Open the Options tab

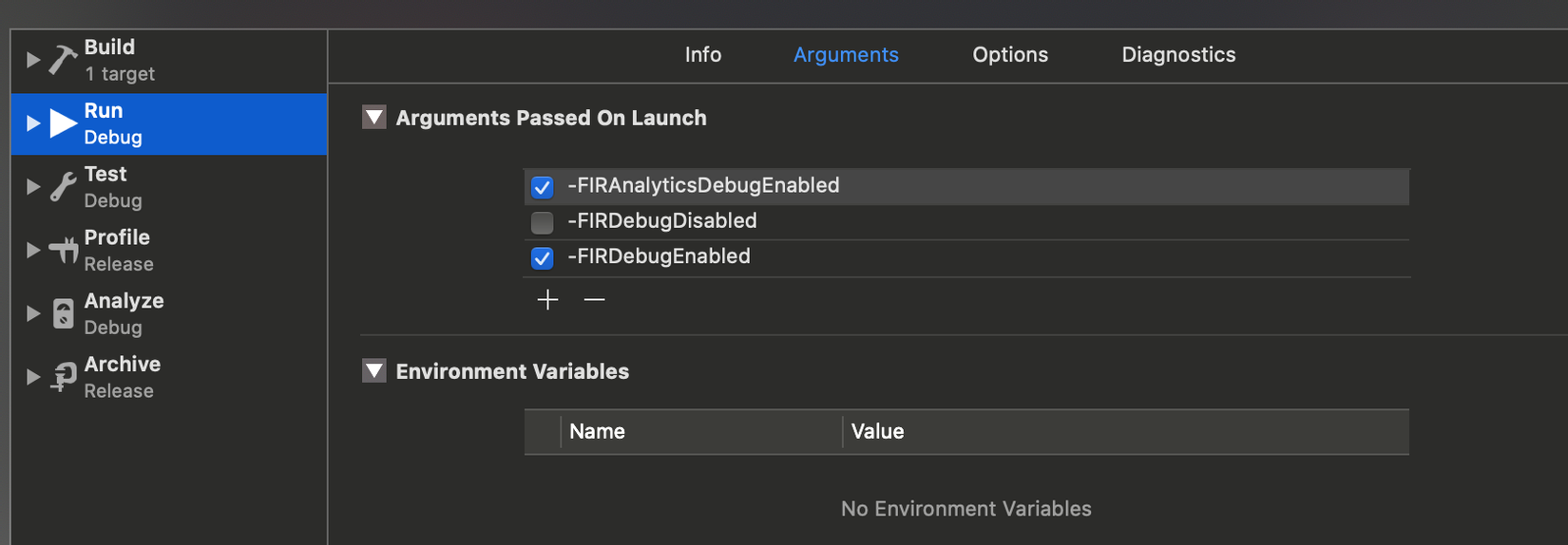click(x=1010, y=55)
